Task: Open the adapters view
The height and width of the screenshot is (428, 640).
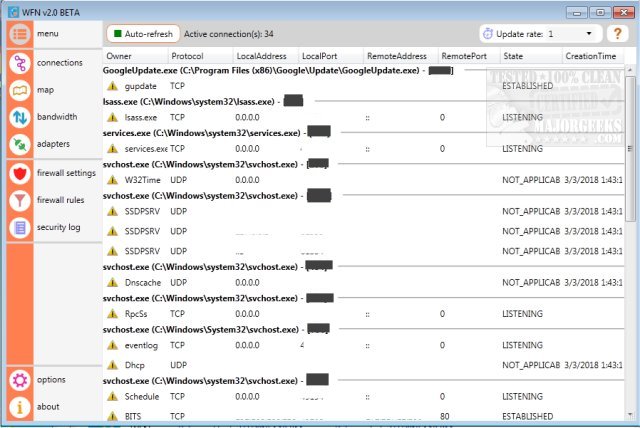Action: (x=53, y=144)
